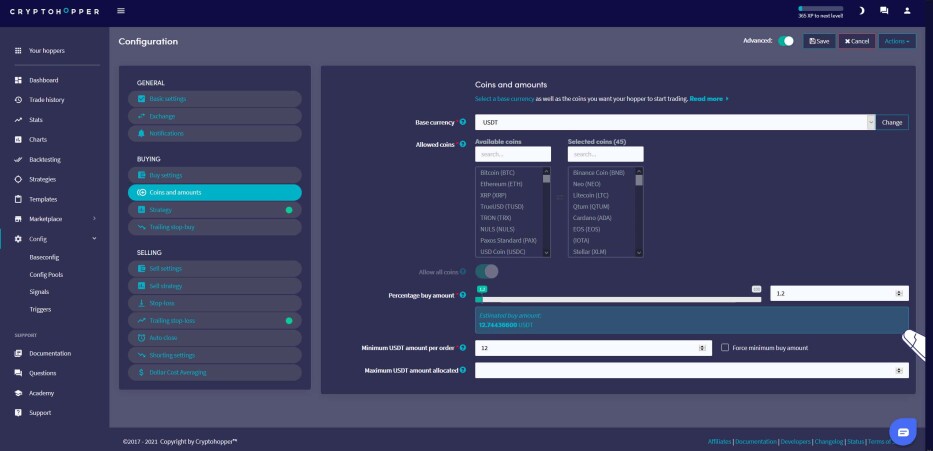Open the chat messages icon in header

[884, 11]
